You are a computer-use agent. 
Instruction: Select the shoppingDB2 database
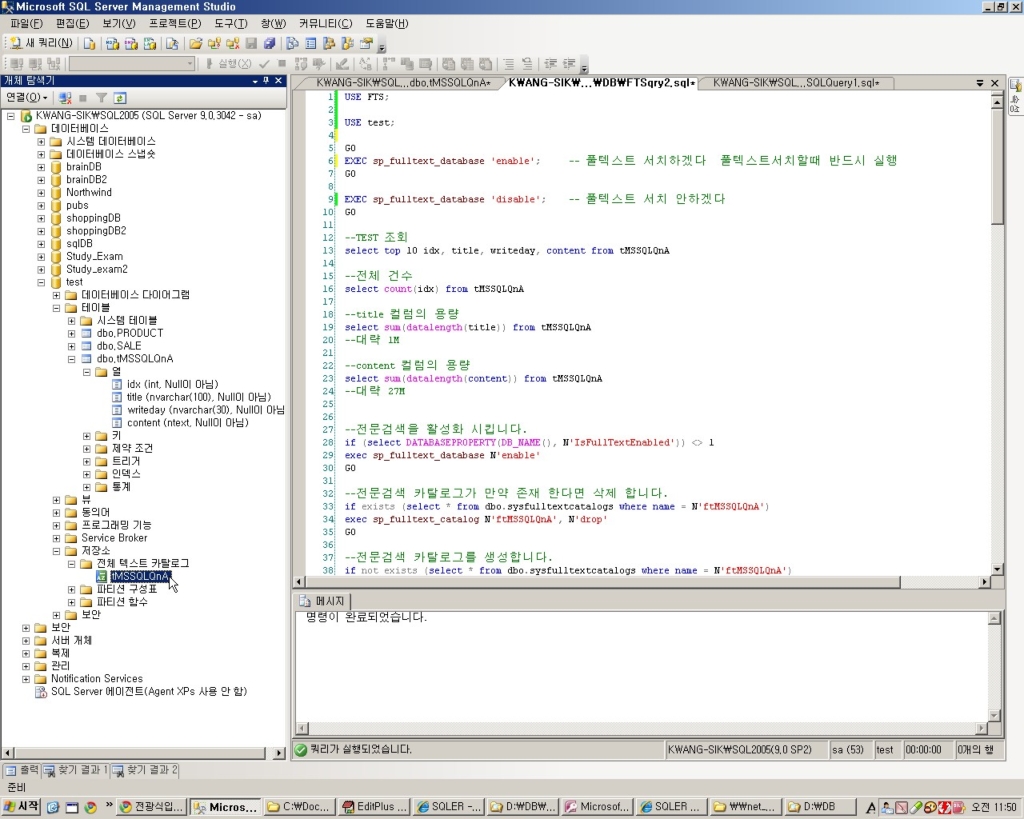click(x=96, y=231)
